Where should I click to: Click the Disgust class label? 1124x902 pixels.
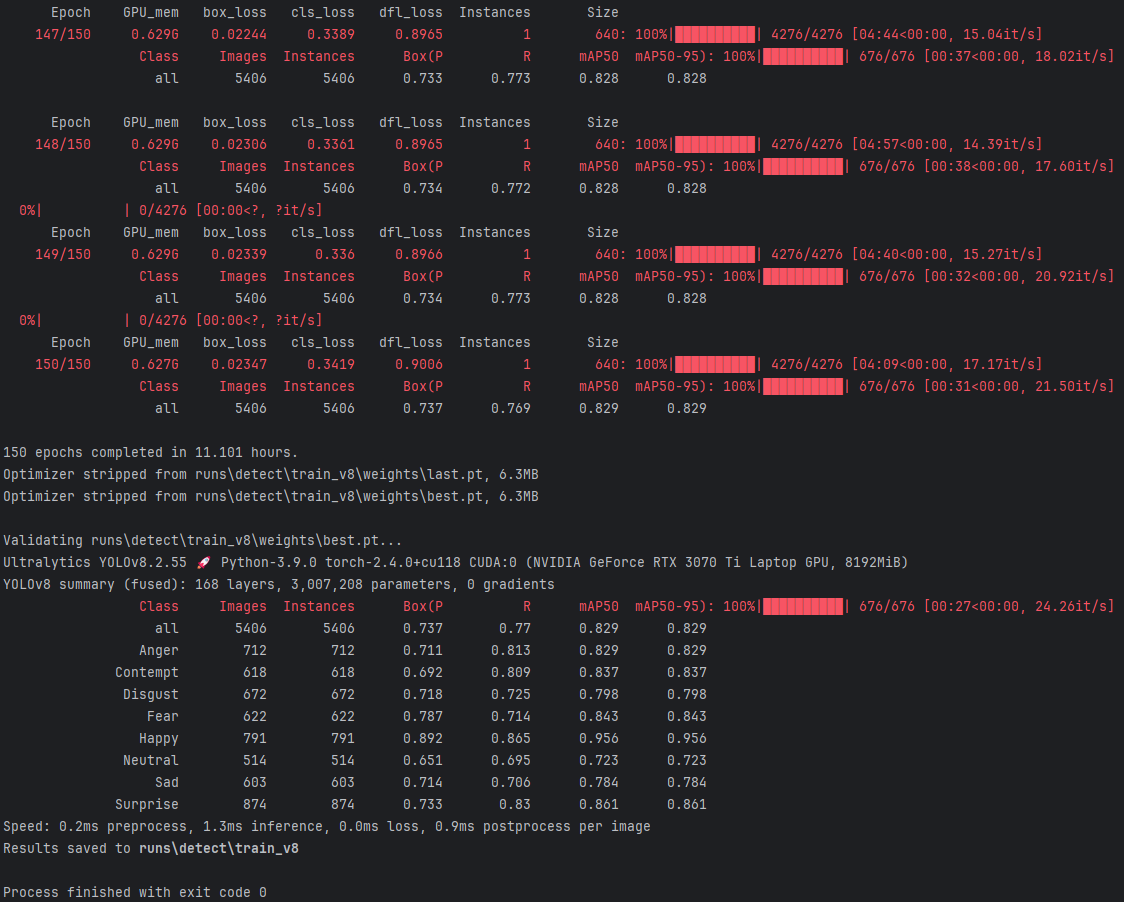(151, 695)
